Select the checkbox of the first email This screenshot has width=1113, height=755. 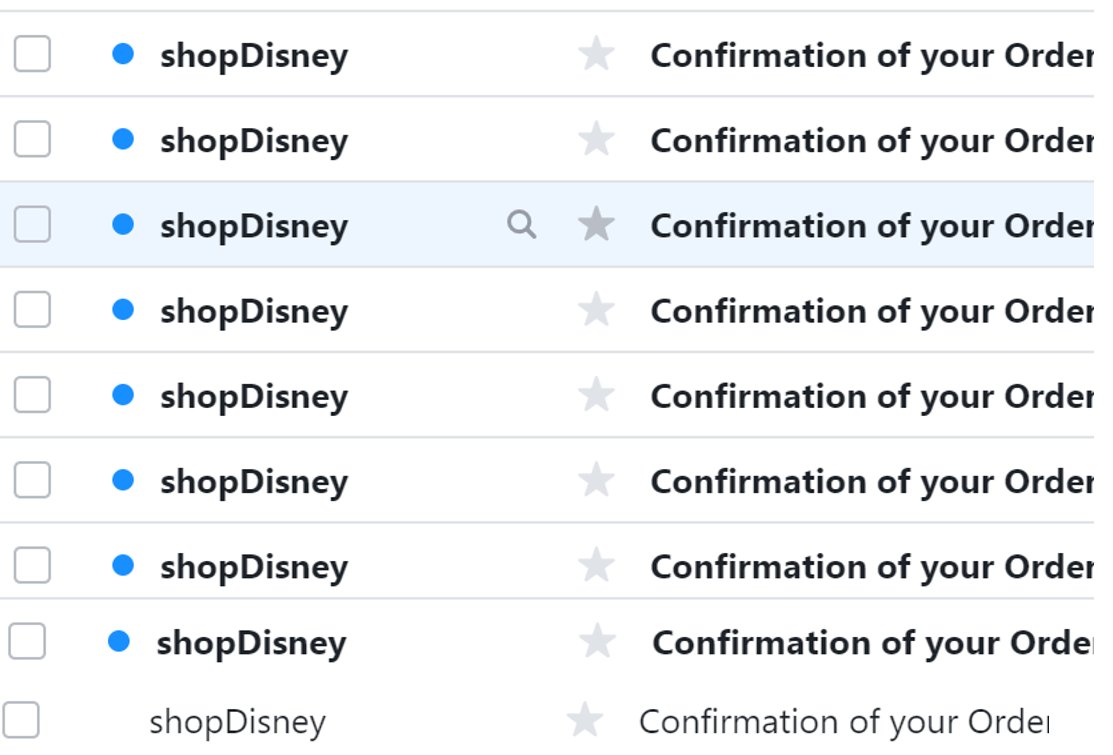point(32,54)
